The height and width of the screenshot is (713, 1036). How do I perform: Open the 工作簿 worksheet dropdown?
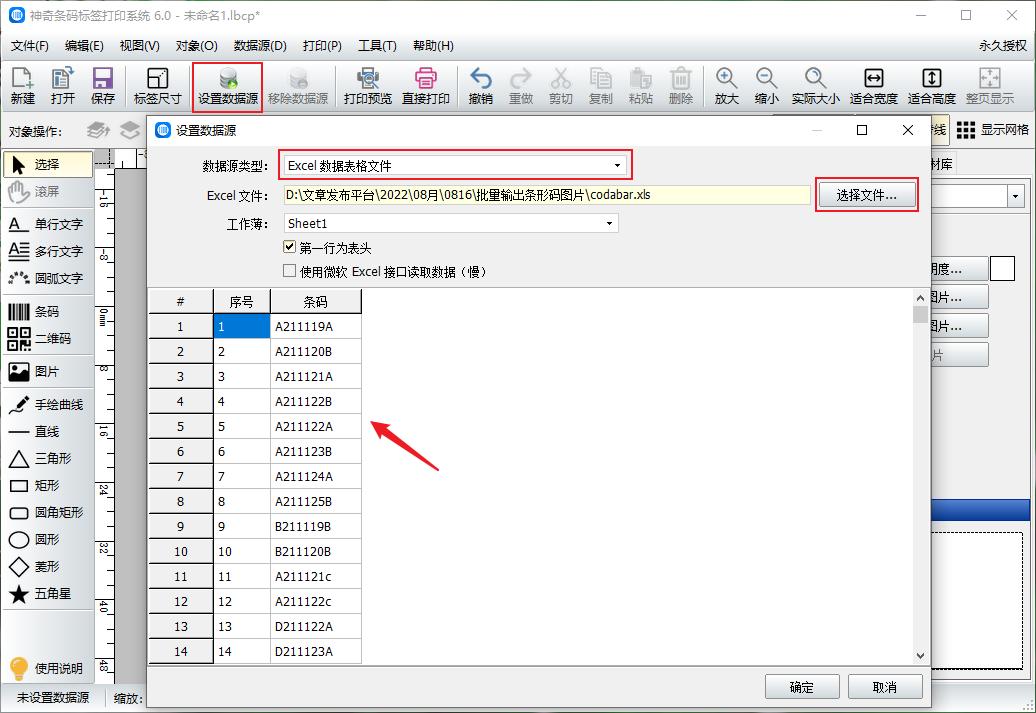610,222
